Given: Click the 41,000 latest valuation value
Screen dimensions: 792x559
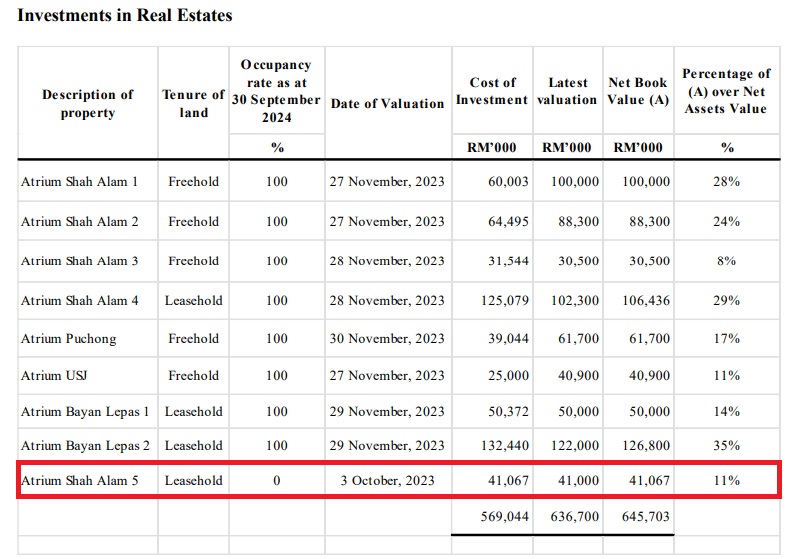Looking at the screenshot, I should click(x=578, y=481).
